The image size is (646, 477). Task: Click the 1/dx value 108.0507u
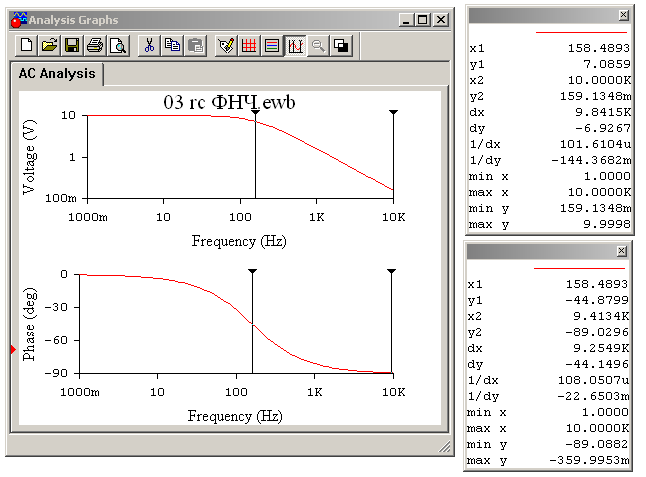click(593, 380)
